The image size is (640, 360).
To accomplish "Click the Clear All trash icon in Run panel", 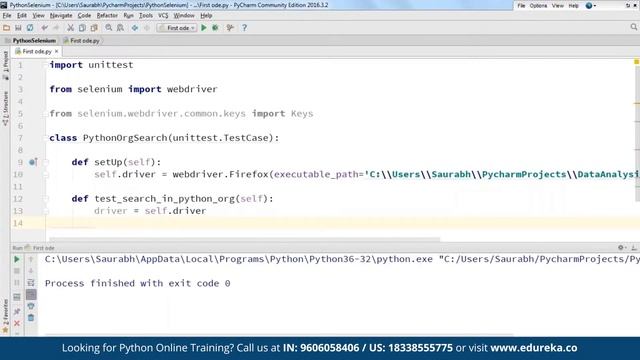I will 31,318.
